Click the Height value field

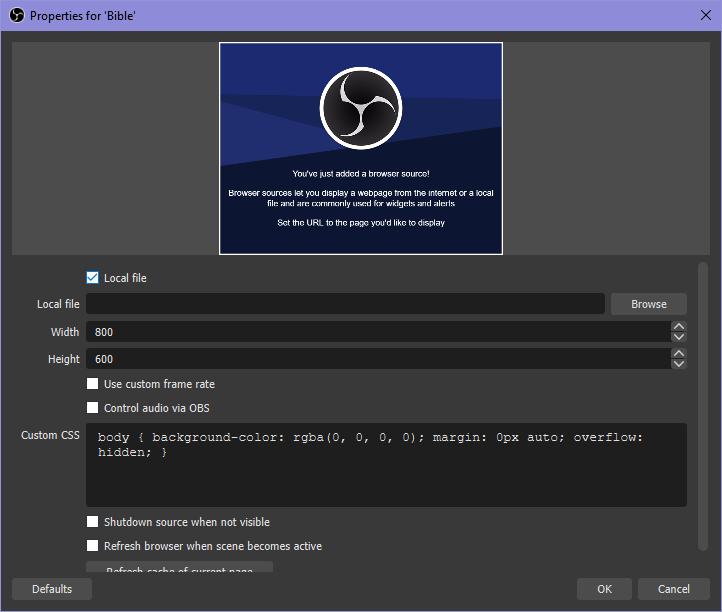pos(378,359)
